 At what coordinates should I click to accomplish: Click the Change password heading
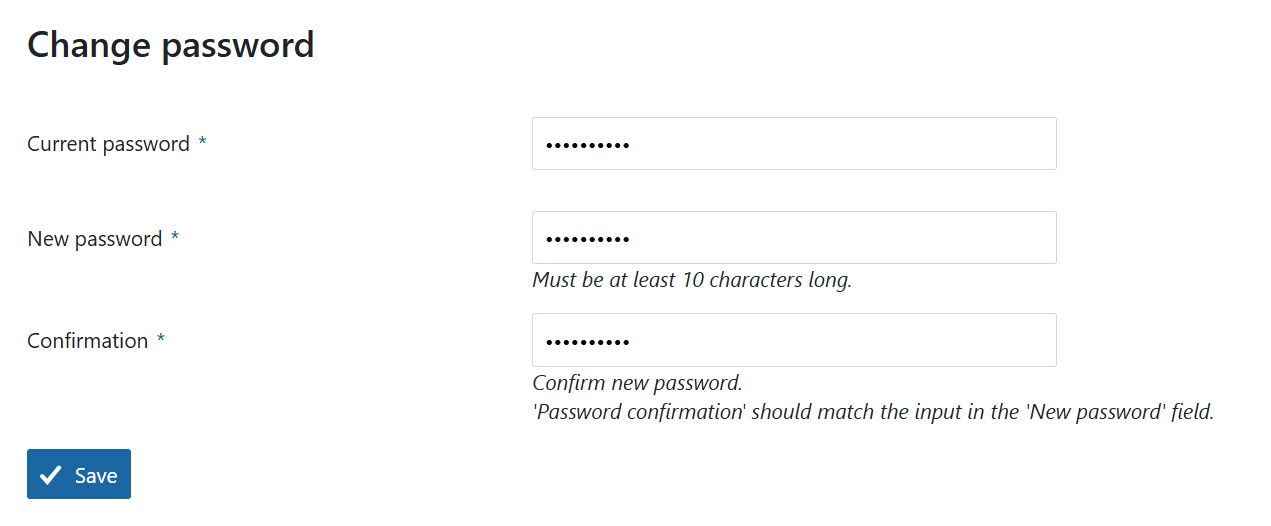click(x=171, y=45)
